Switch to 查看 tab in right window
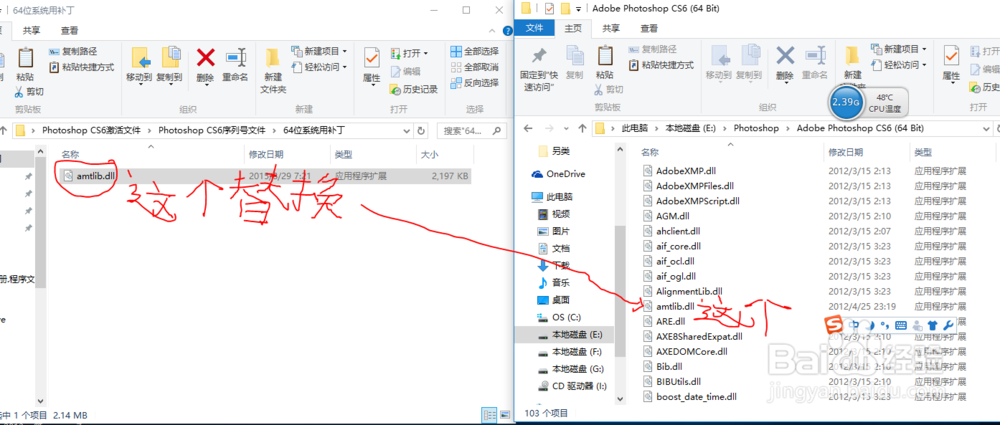The height and width of the screenshot is (425, 1000). 649,28
